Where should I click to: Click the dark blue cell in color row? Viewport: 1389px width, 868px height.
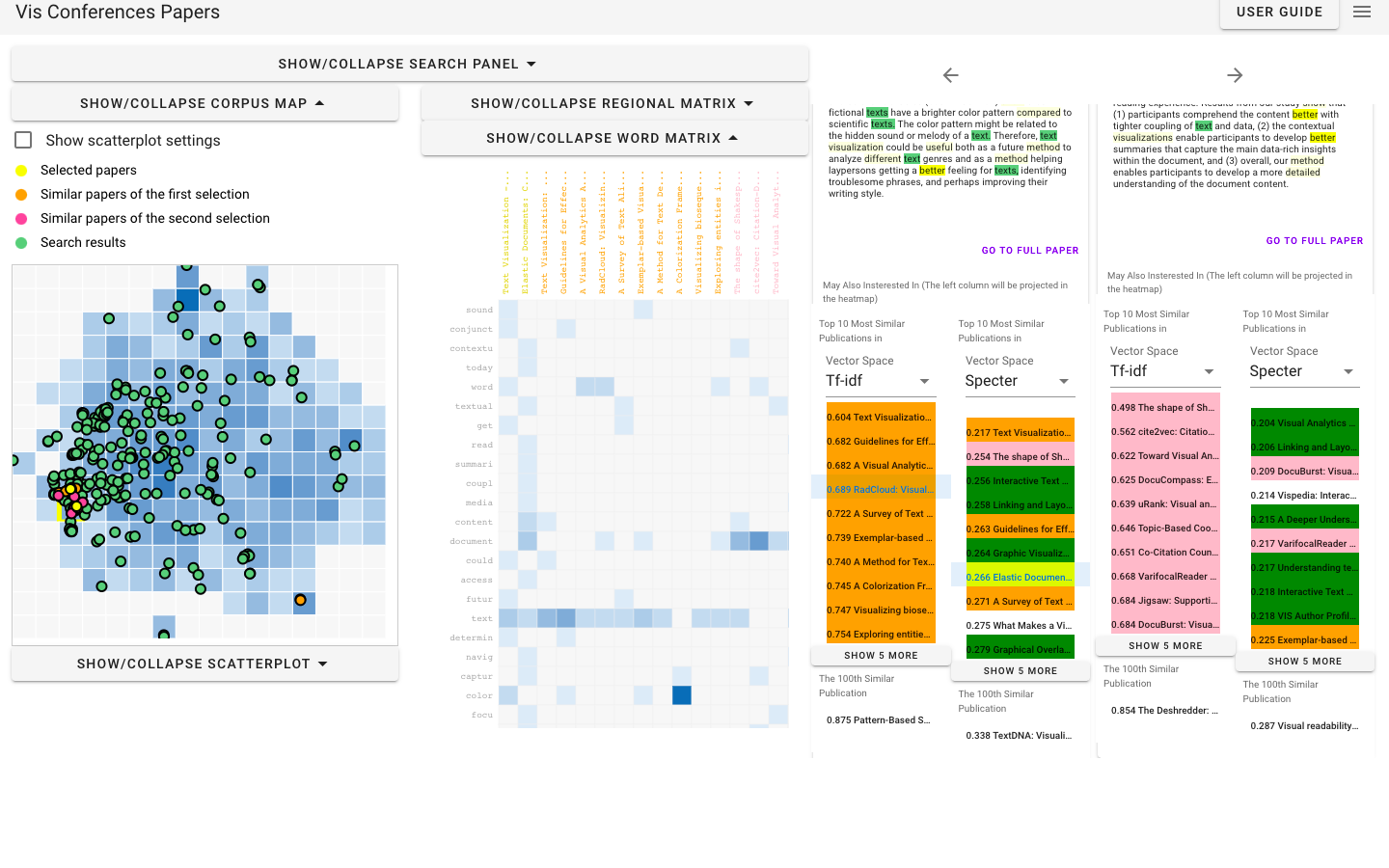[682, 695]
